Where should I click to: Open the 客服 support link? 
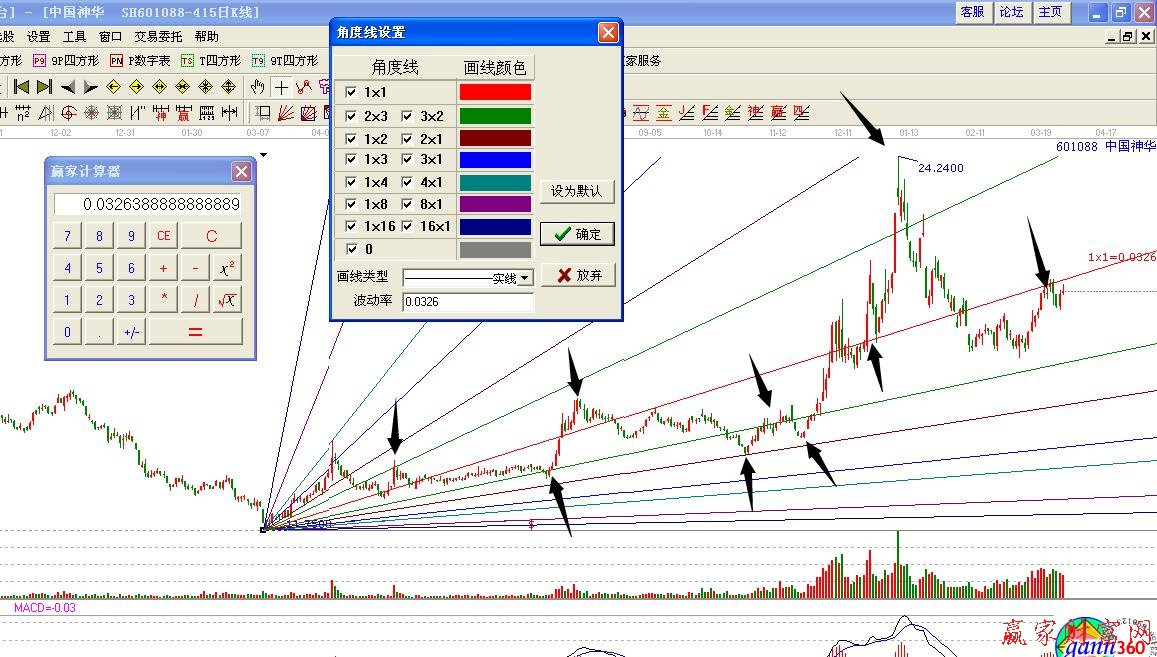(973, 12)
